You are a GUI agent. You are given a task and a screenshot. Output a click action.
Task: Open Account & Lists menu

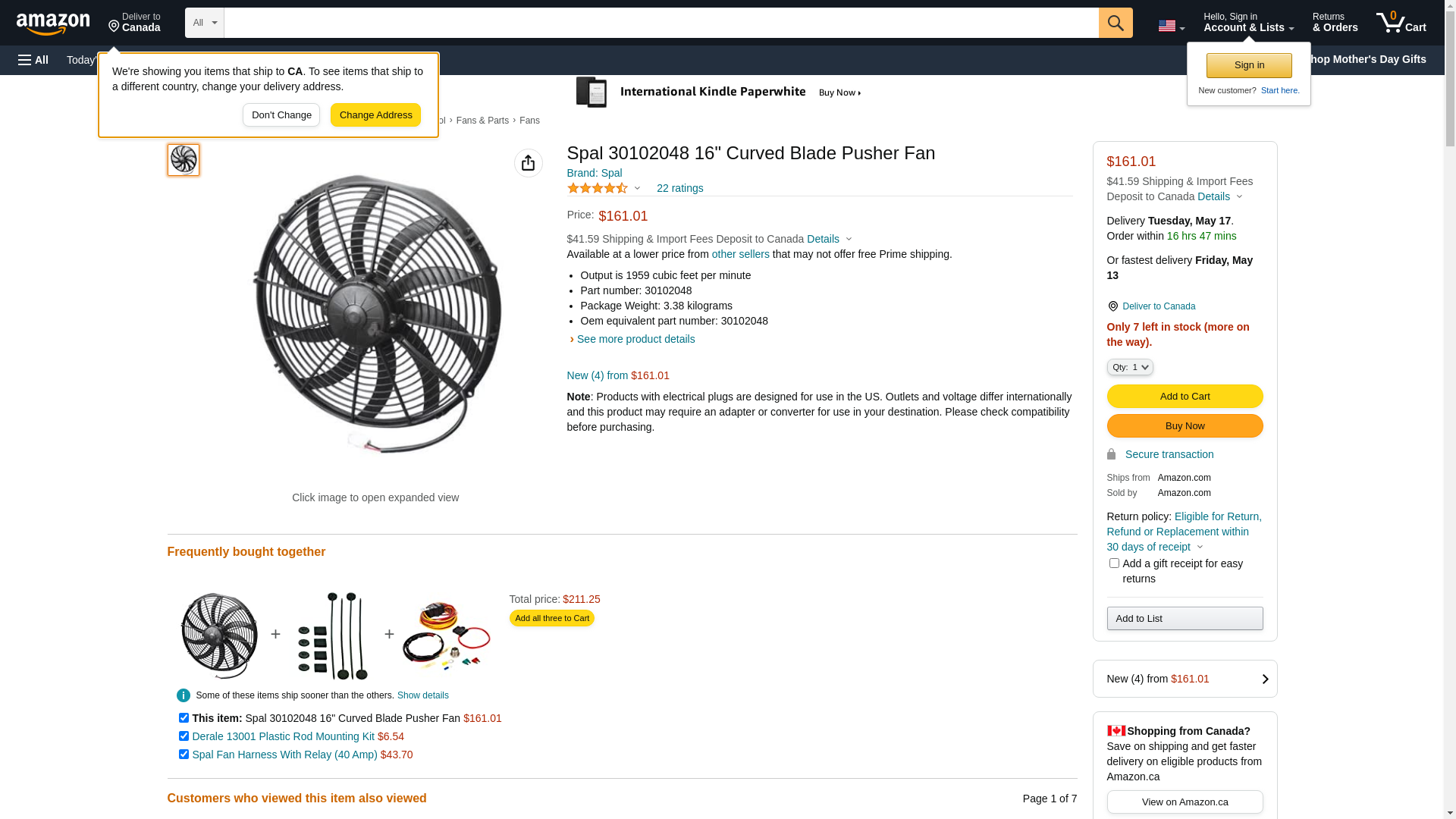[1248, 23]
